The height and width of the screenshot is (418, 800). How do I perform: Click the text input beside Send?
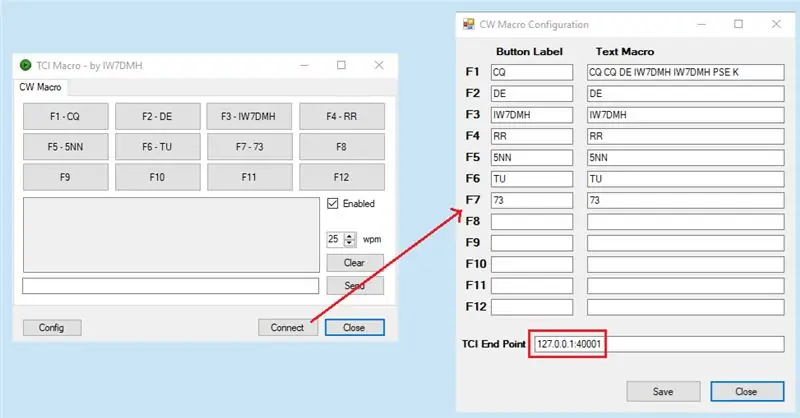(170, 286)
